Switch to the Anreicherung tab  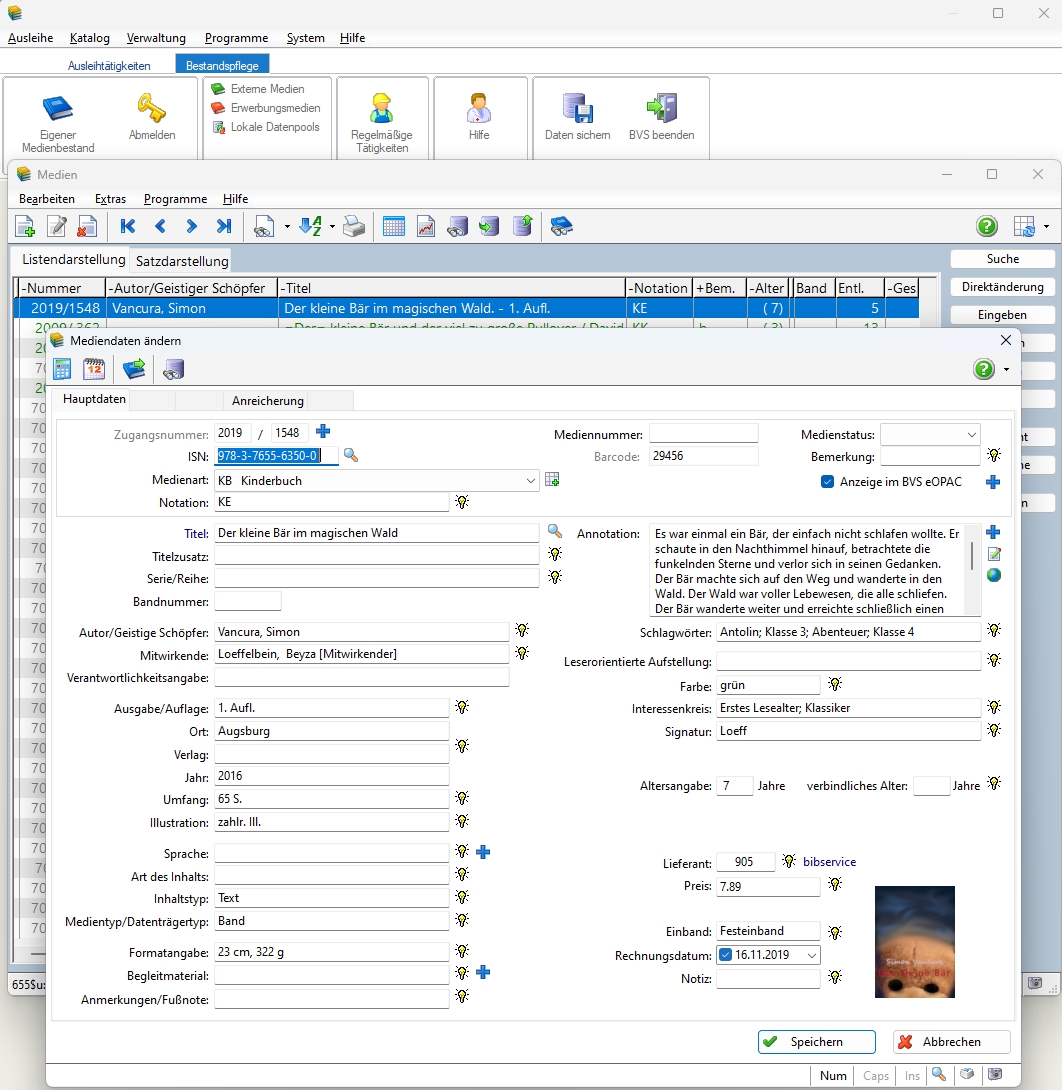tap(267, 401)
